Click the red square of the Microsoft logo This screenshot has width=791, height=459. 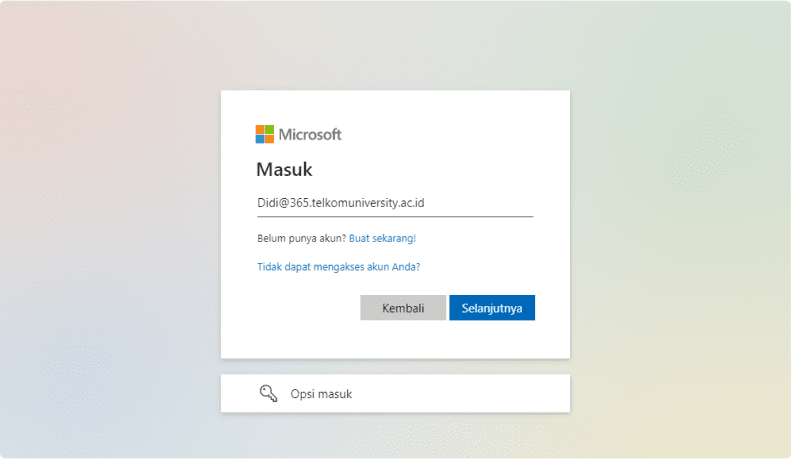coord(260,129)
